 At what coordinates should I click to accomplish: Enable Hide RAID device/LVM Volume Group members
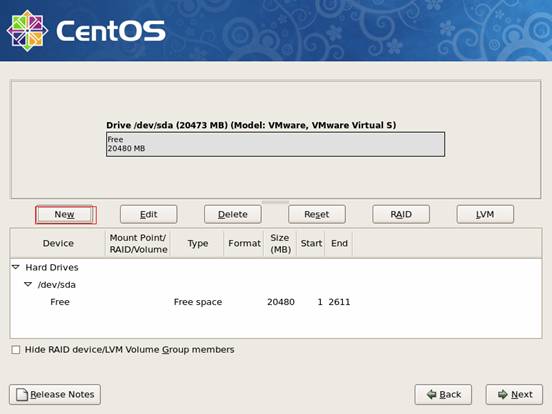[x=15, y=350]
